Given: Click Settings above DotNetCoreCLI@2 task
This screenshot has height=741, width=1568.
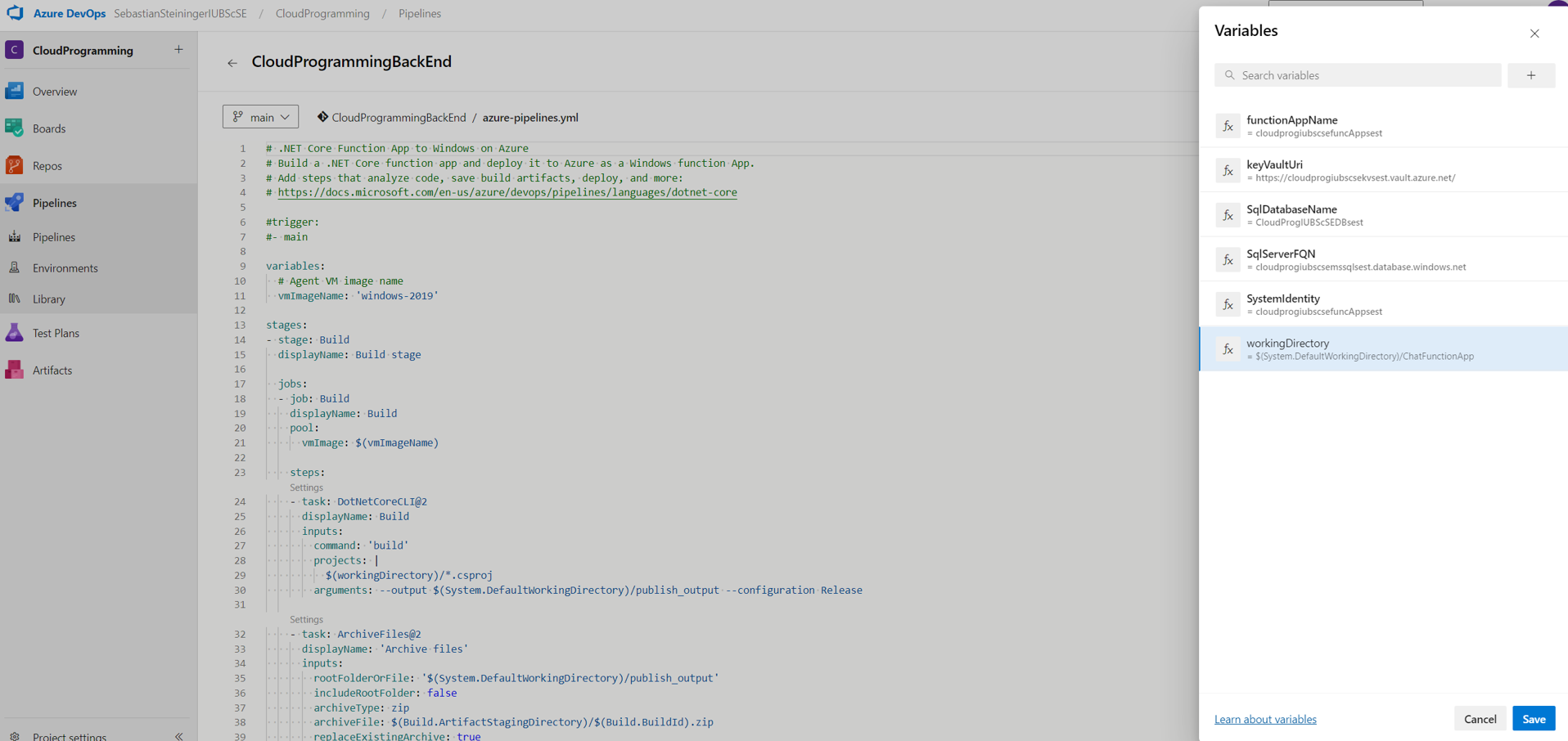Looking at the screenshot, I should coord(306,487).
